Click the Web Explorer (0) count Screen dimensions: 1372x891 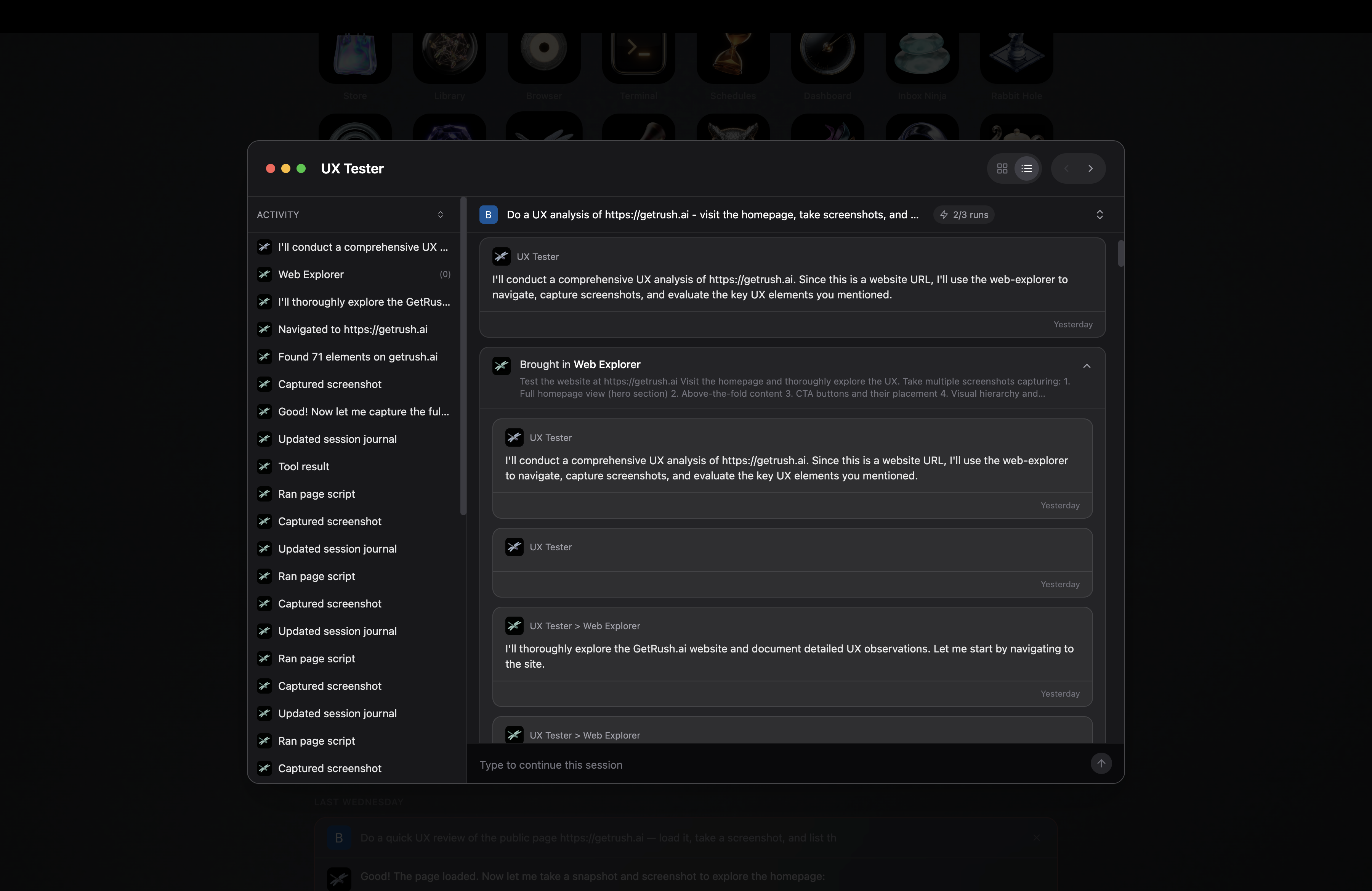445,274
